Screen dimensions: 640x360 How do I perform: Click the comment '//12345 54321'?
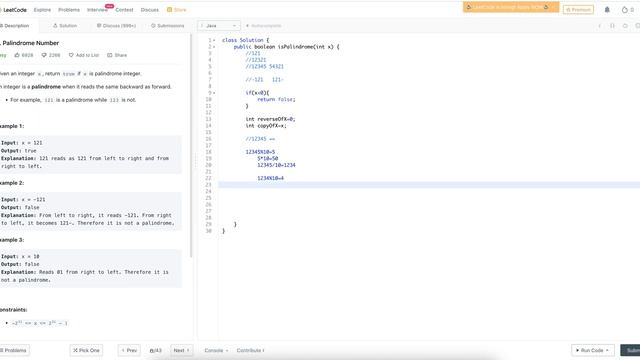point(264,67)
